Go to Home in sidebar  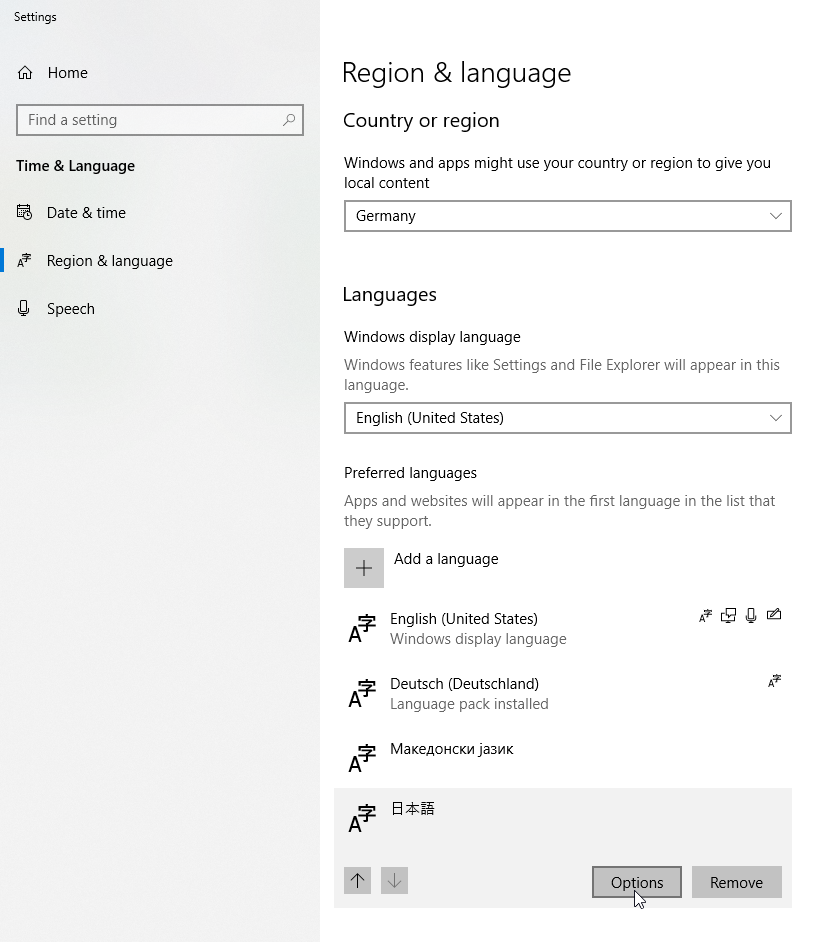click(67, 73)
